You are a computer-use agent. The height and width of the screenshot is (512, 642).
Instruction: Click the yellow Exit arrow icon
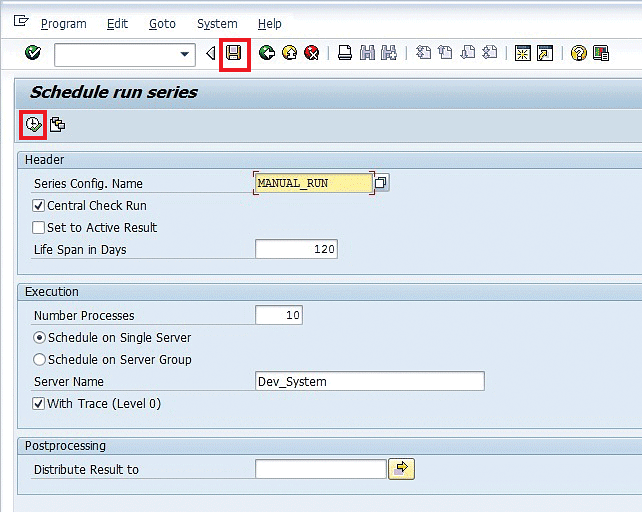[x=289, y=53]
